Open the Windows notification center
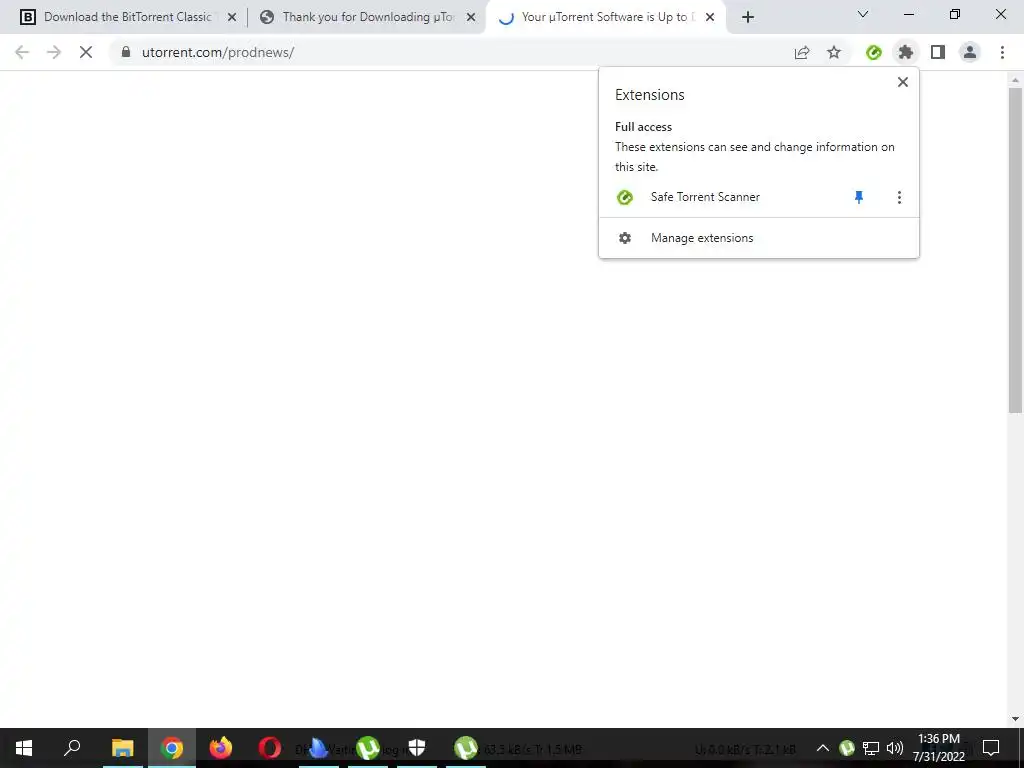 991,748
